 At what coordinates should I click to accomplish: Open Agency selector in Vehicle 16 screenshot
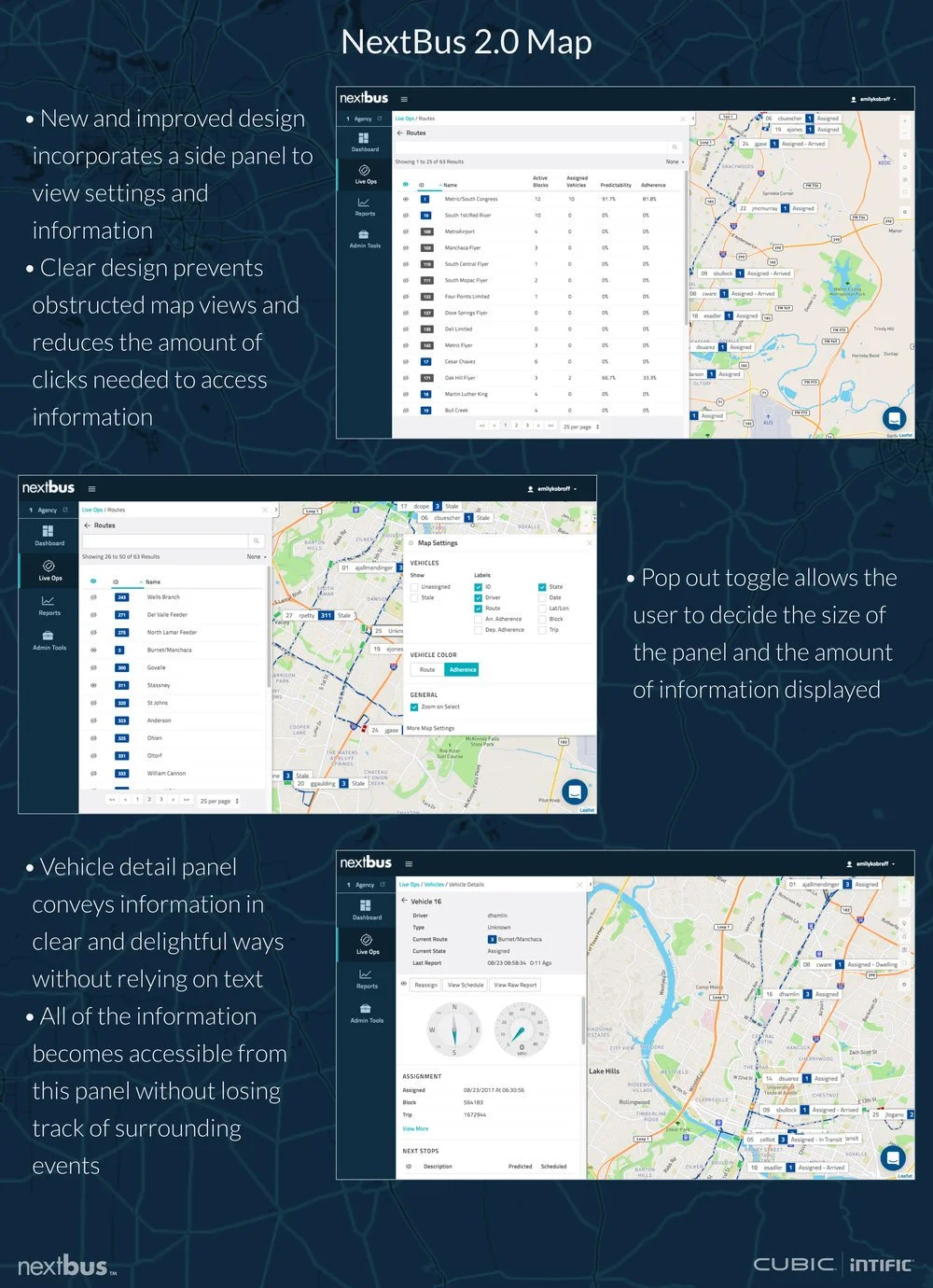coord(366,885)
